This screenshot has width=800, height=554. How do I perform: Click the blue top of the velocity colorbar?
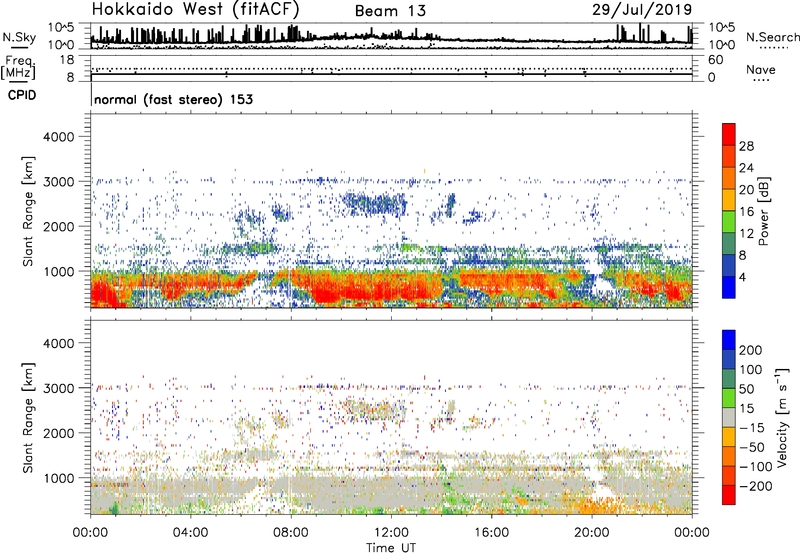click(x=729, y=340)
